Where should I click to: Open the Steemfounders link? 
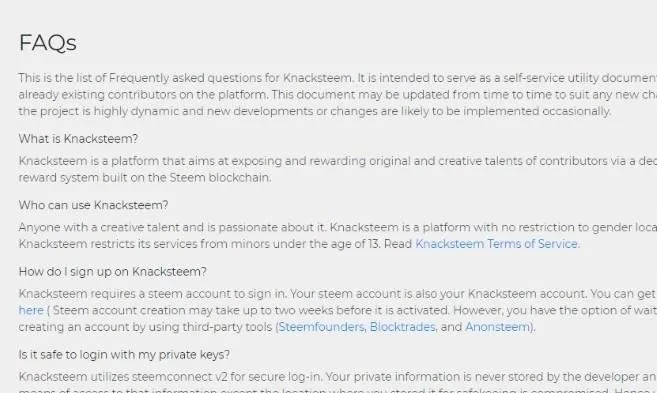click(321, 327)
